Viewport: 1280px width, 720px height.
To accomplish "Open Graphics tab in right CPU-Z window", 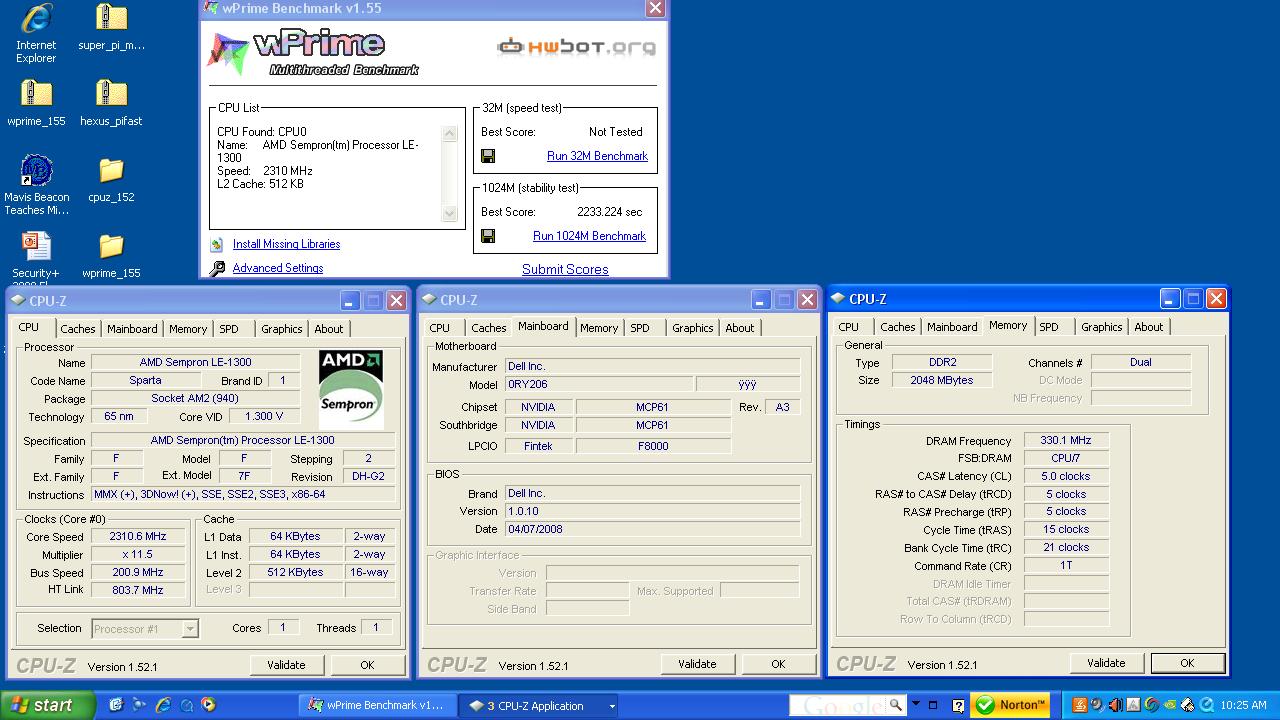I will click(x=1101, y=327).
